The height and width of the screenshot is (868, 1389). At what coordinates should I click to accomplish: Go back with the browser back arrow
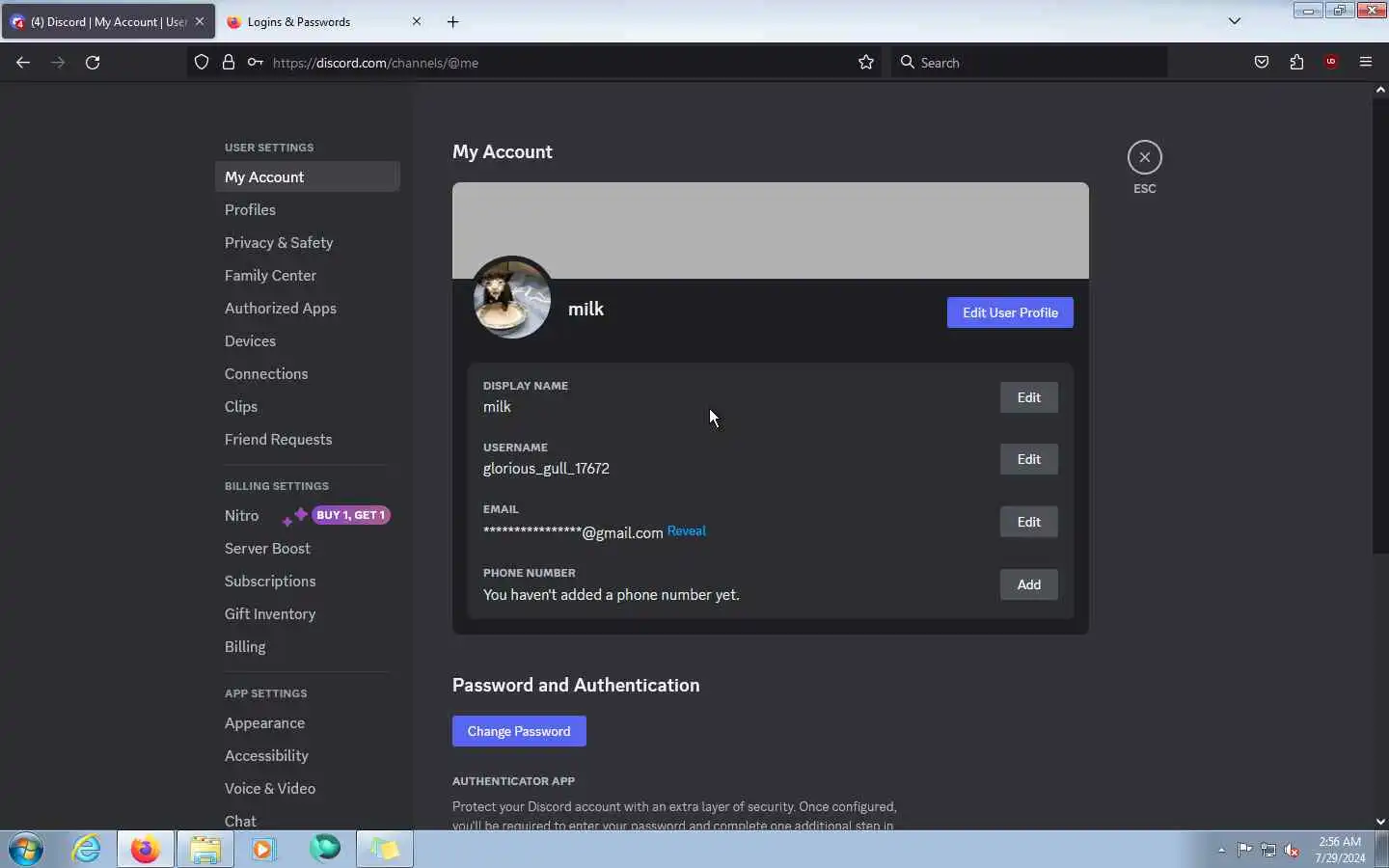23,63
